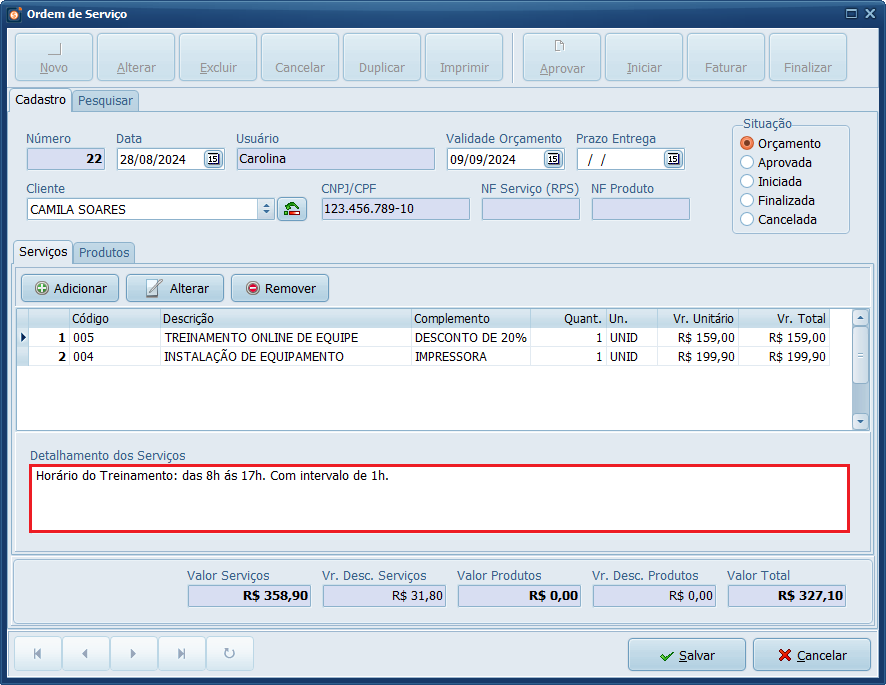Open the Data field calendar picker
Viewport: 886px width, 685px height.
coord(213,159)
